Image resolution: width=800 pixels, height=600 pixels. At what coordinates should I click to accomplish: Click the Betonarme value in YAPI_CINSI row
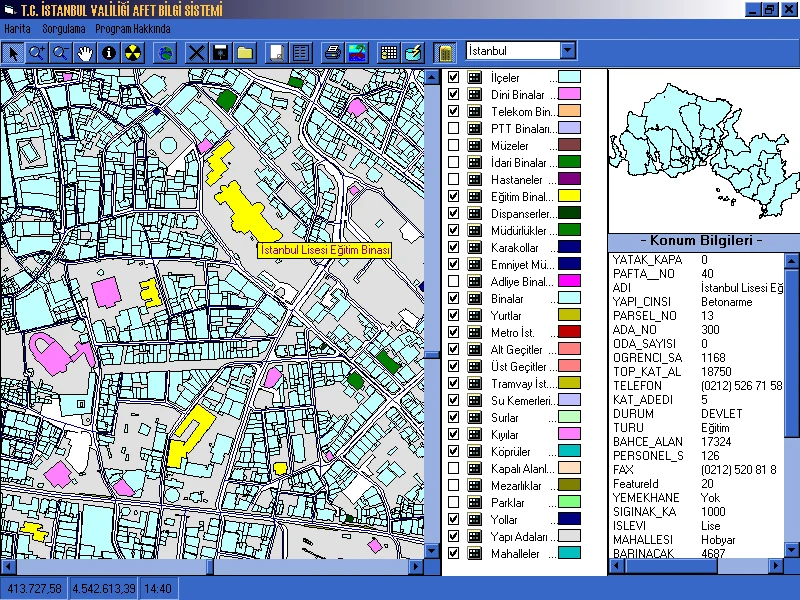click(727, 302)
